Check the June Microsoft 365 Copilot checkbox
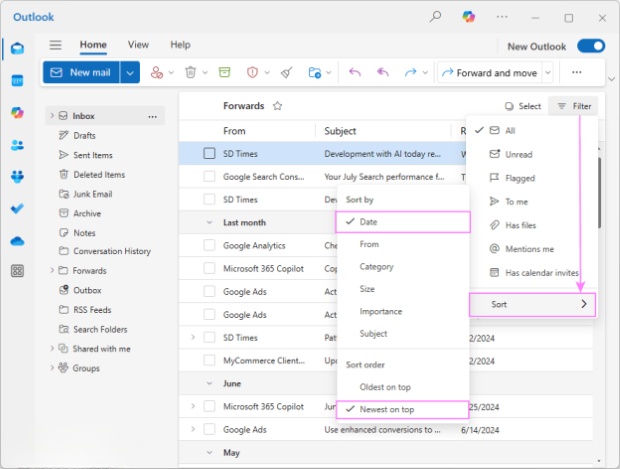The image size is (620, 469). pyautogui.click(x=209, y=407)
